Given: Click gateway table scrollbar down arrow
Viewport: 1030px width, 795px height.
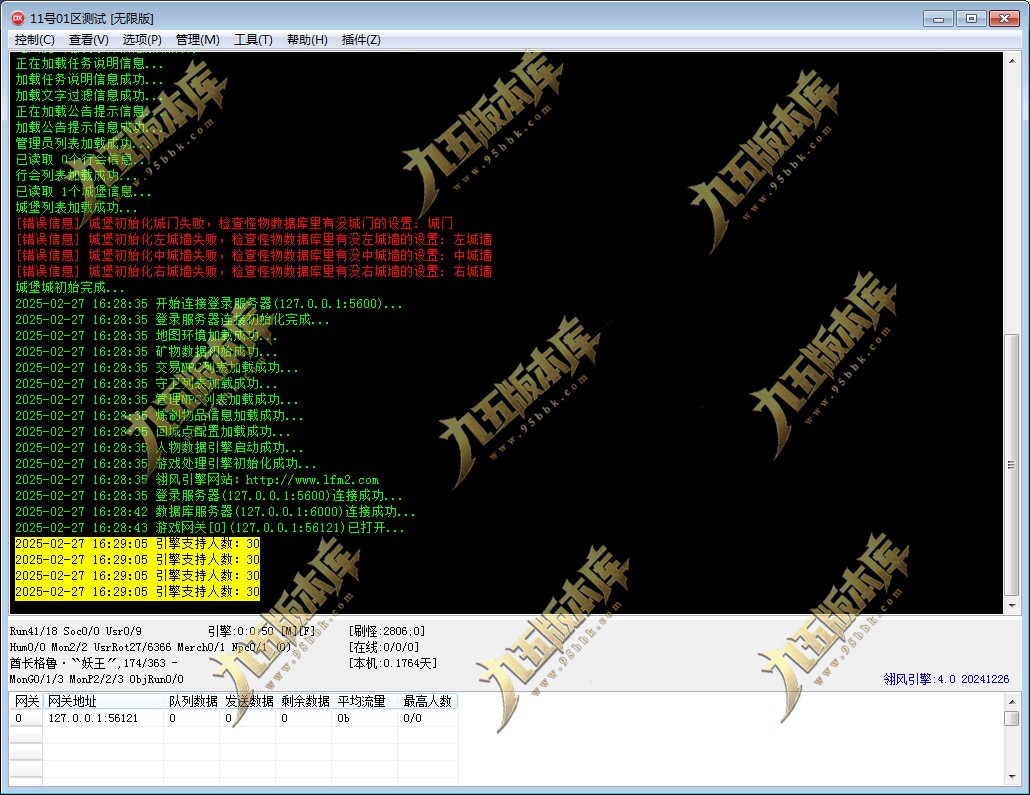Looking at the screenshot, I should [x=1012, y=777].
